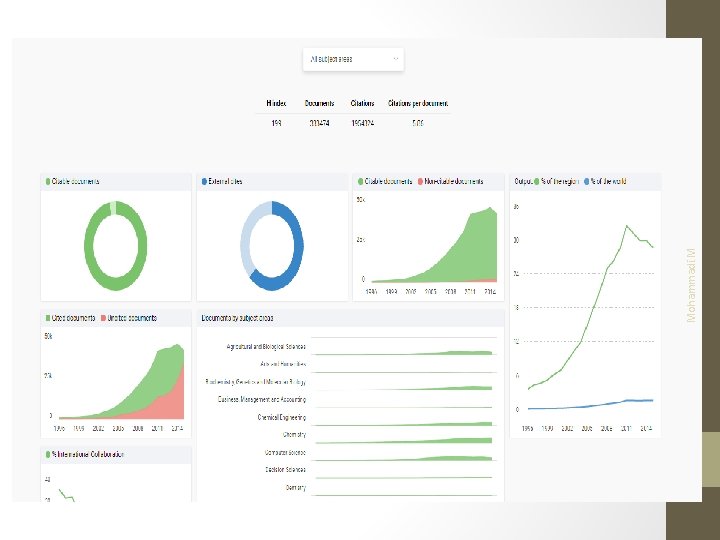
Task: Click blue % of the world legend icon
Action: coord(586,181)
